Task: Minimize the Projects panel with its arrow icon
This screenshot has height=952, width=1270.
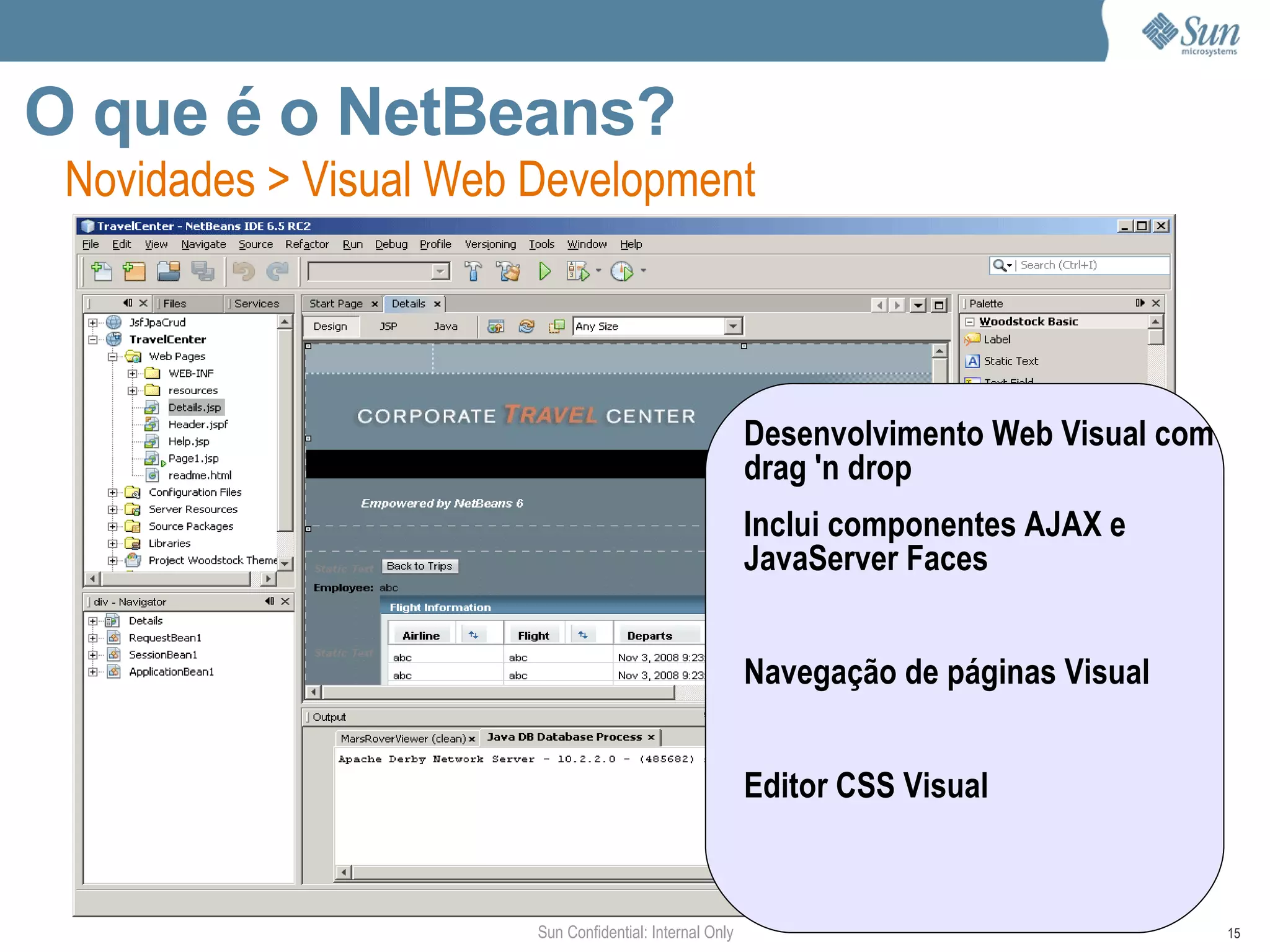Action: click(128, 303)
